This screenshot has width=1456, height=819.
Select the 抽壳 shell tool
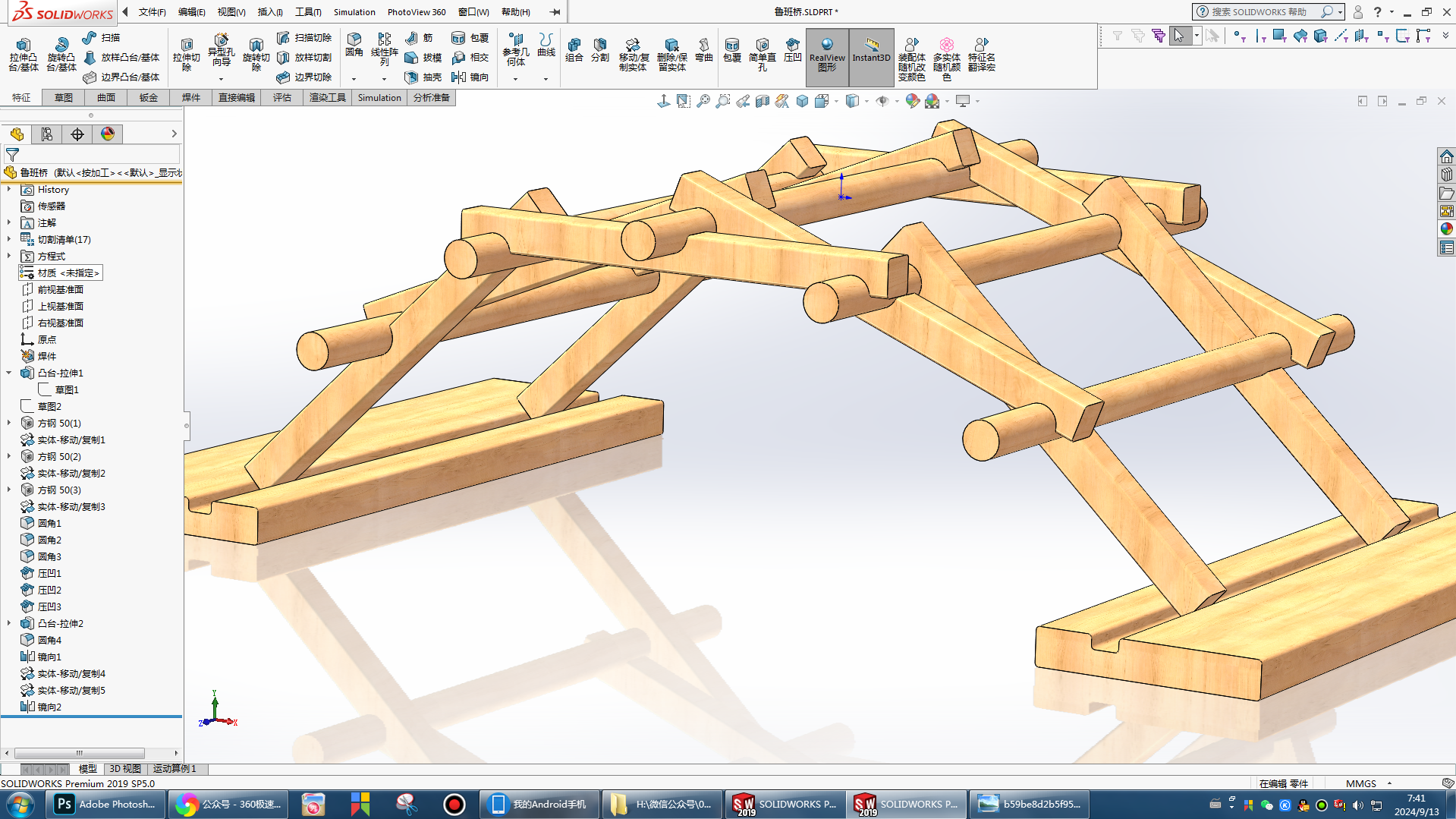pyautogui.click(x=423, y=77)
